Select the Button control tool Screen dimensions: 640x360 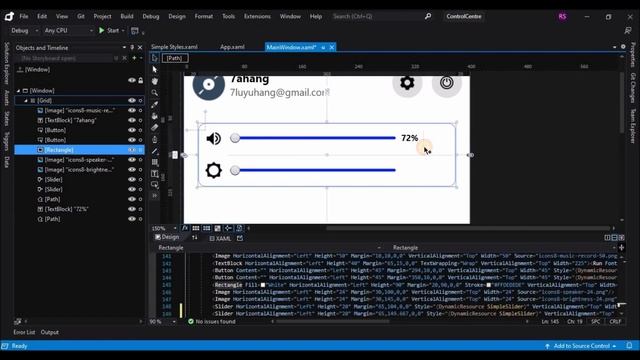[x=155, y=185]
